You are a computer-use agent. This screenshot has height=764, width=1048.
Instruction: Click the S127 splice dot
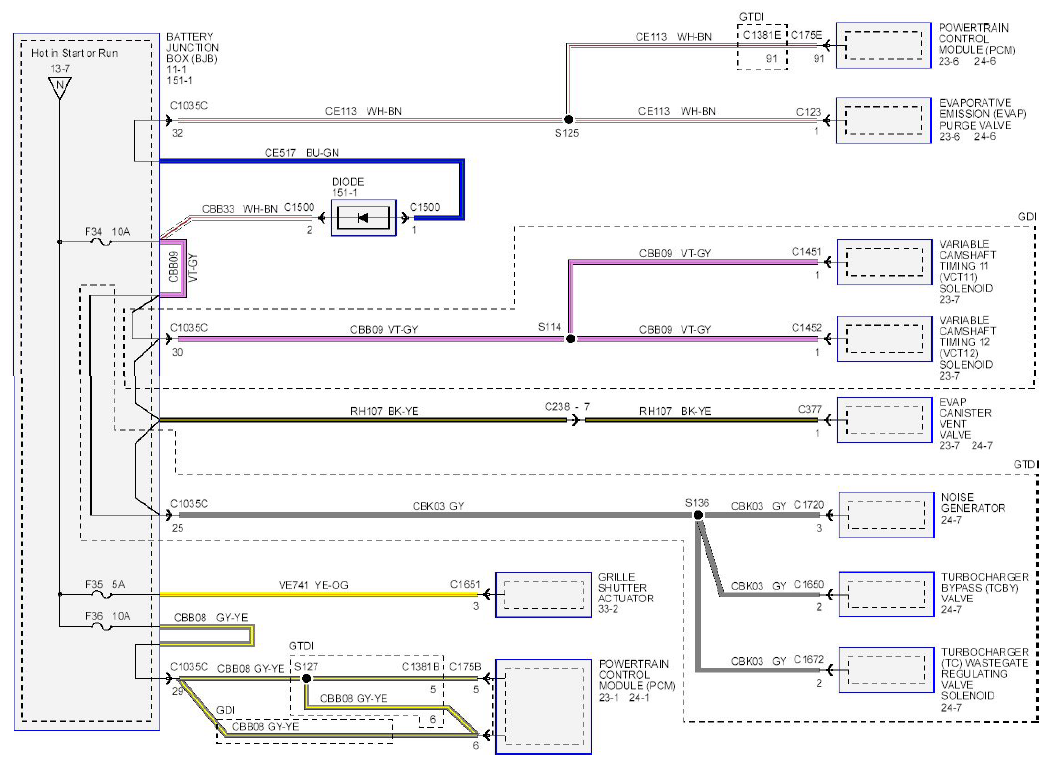(306, 678)
